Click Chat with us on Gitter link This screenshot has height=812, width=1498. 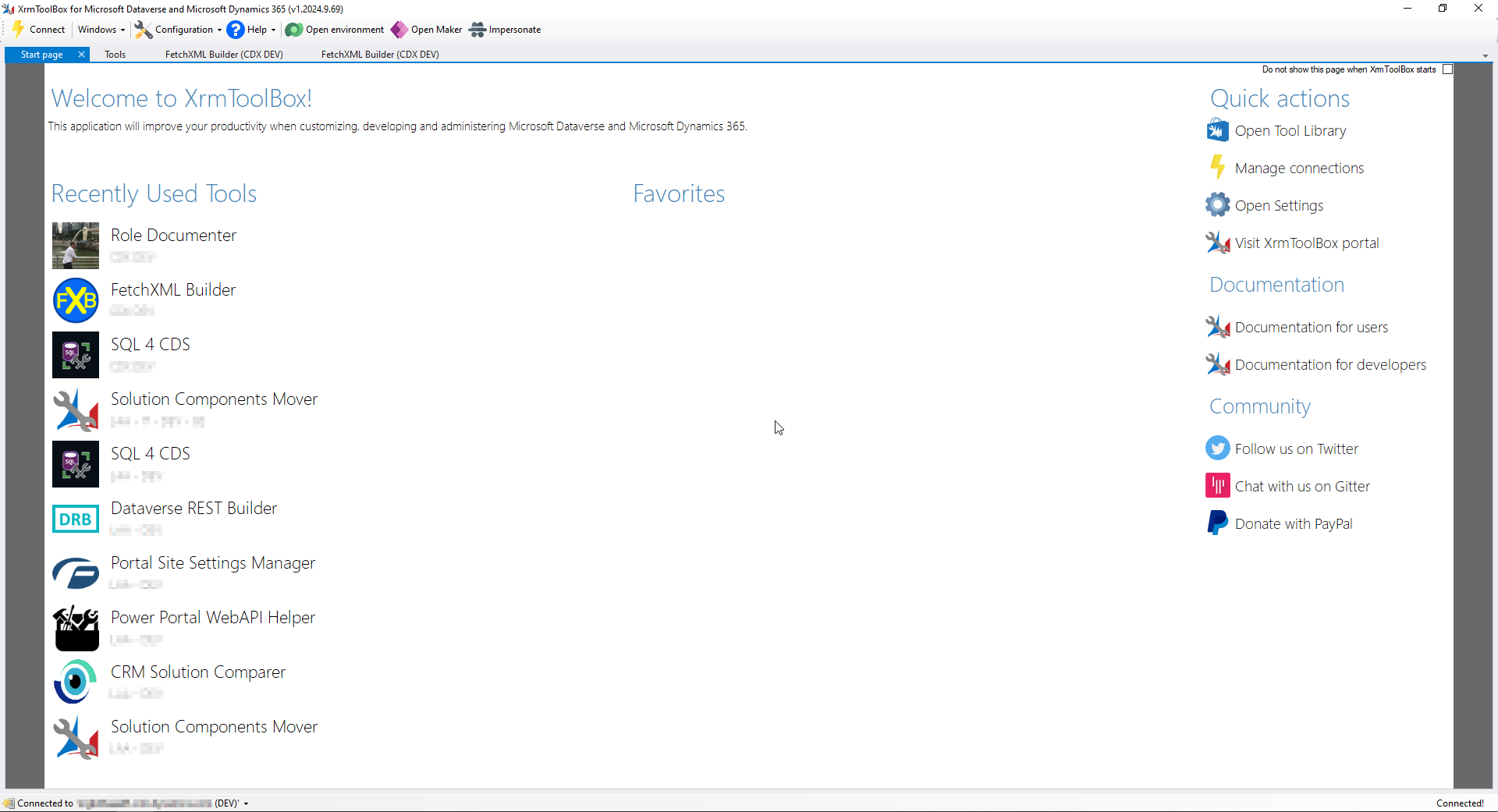tap(1302, 486)
